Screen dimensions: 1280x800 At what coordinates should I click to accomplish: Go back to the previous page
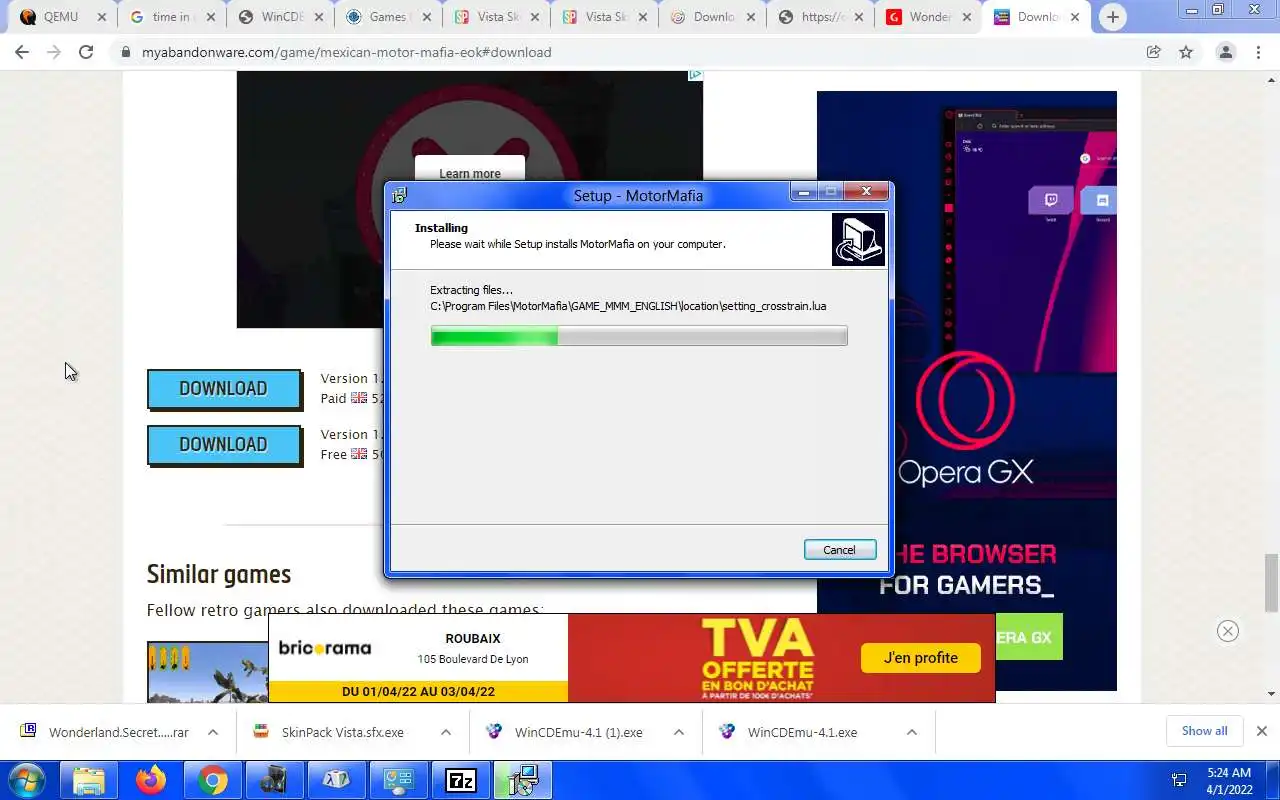click(22, 52)
